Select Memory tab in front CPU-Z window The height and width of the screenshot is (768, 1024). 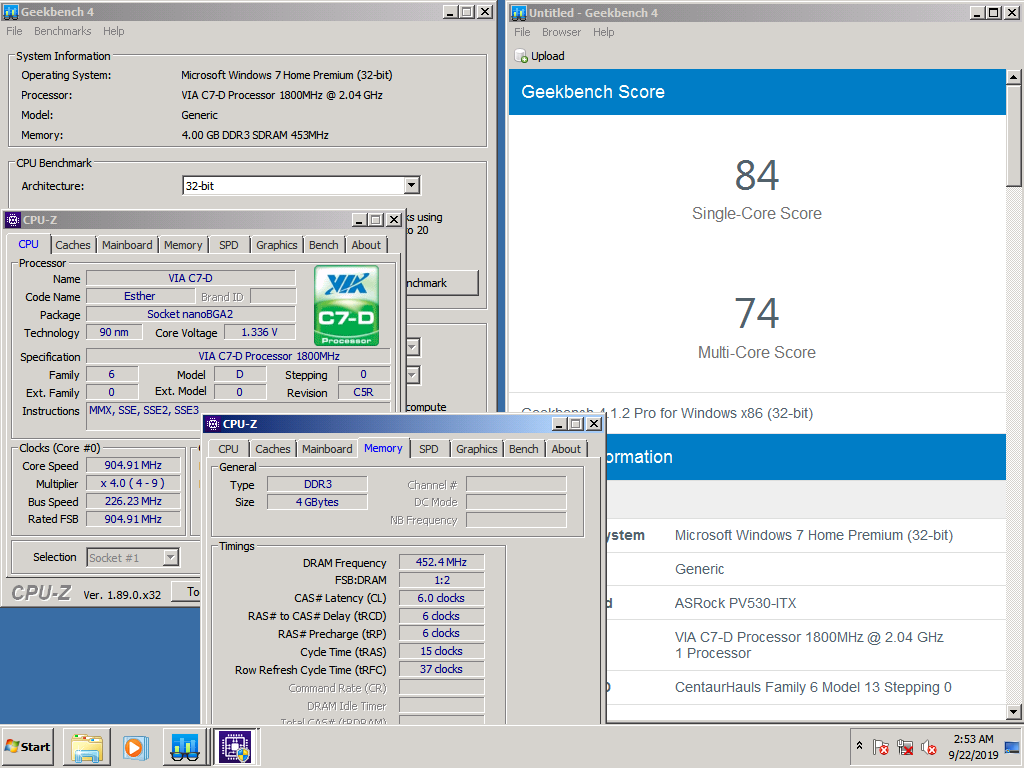pos(383,448)
